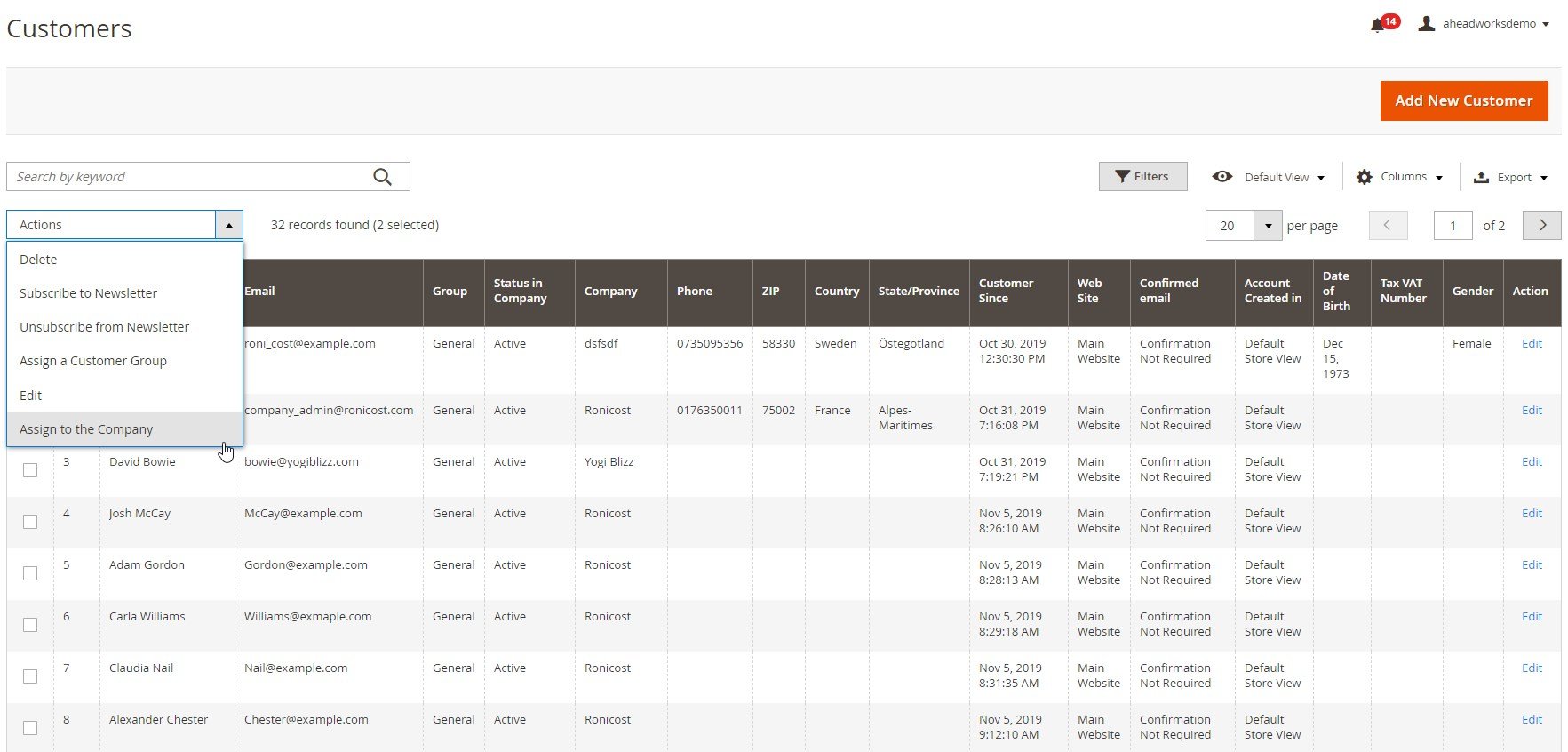Go to the next page arrow
This screenshot has height=752, width=1568.
(1542, 225)
